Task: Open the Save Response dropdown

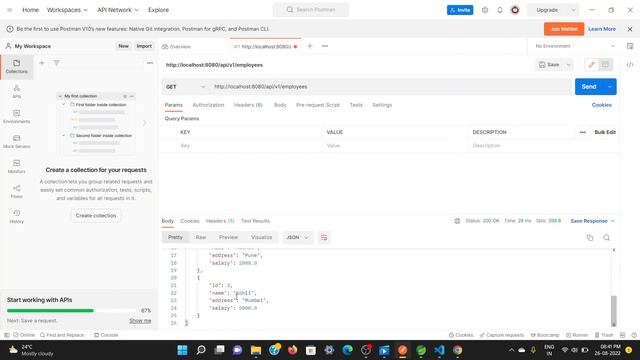Action: click(592, 221)
